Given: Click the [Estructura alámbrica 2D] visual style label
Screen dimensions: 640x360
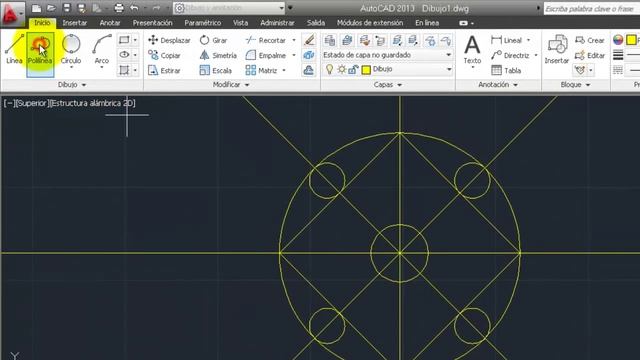Looking at the screenshot, I should [92, 103].
